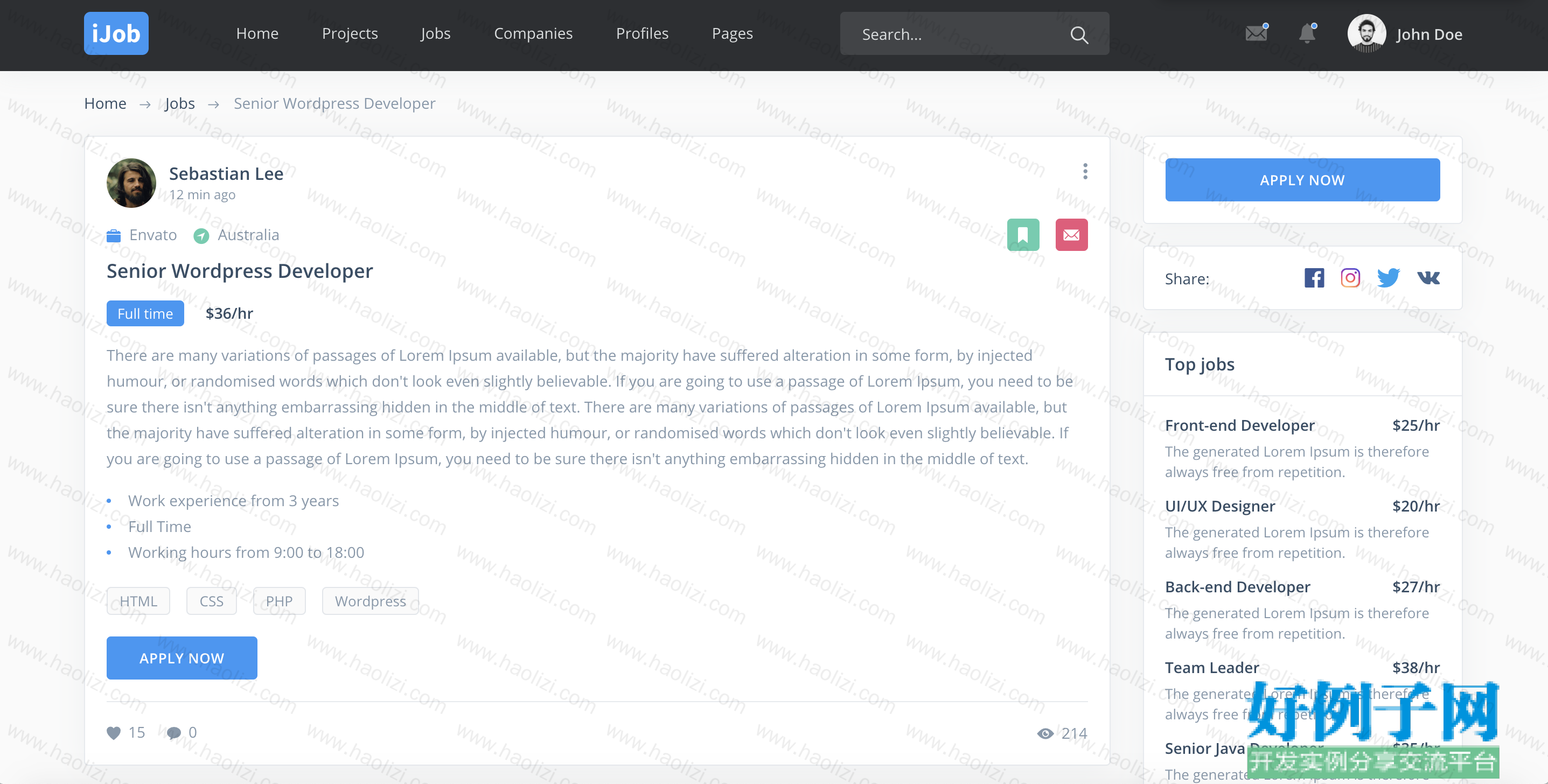Open the three-dot options menu

pyautogui.click(x=1085, y=171)
